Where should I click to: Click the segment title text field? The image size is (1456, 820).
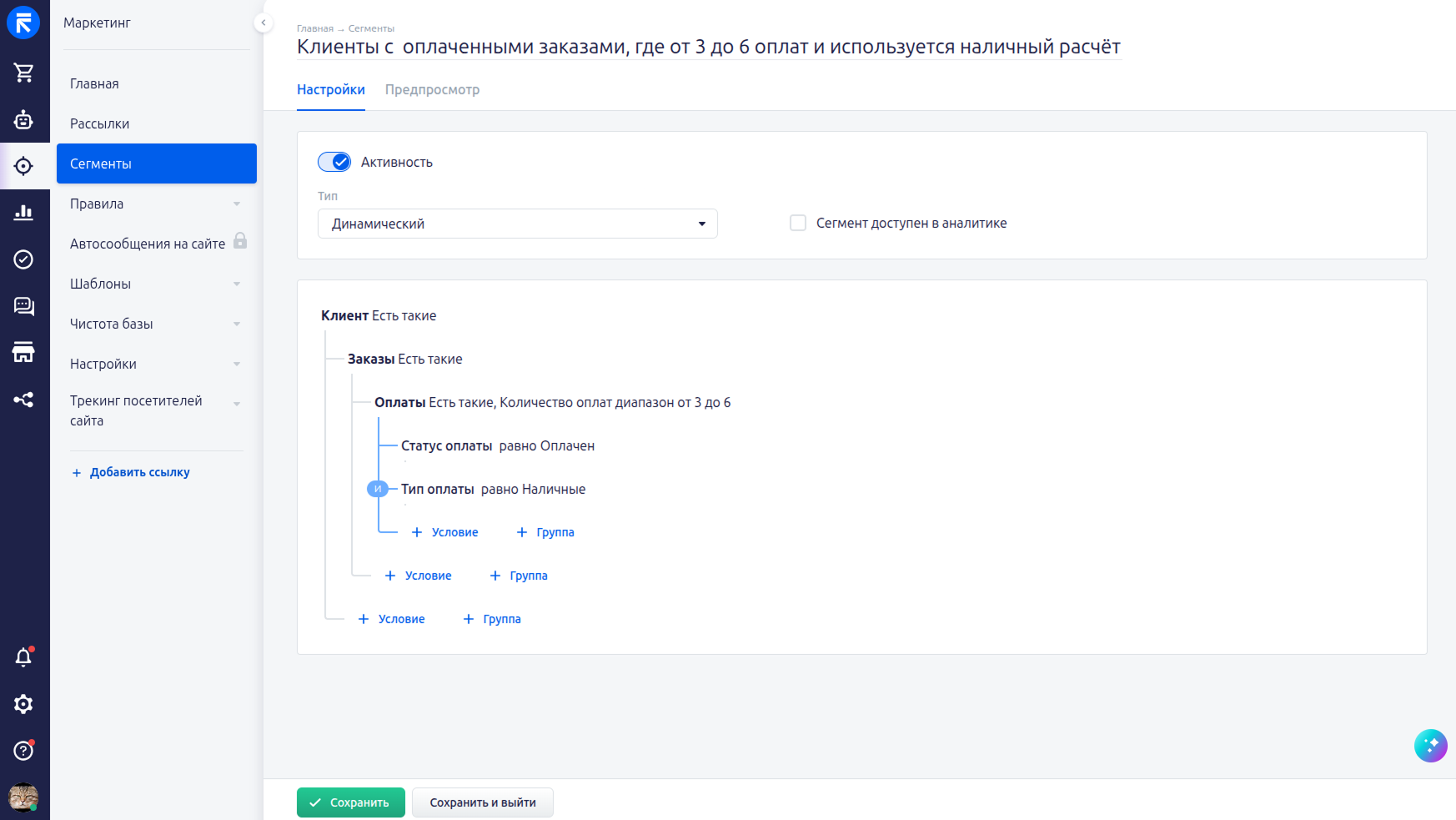[x=709, y=47]
